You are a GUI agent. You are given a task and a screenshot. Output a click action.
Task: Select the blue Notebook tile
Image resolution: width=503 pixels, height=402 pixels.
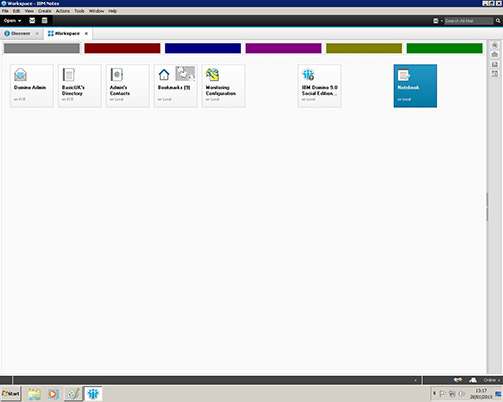tap(415, 86)
